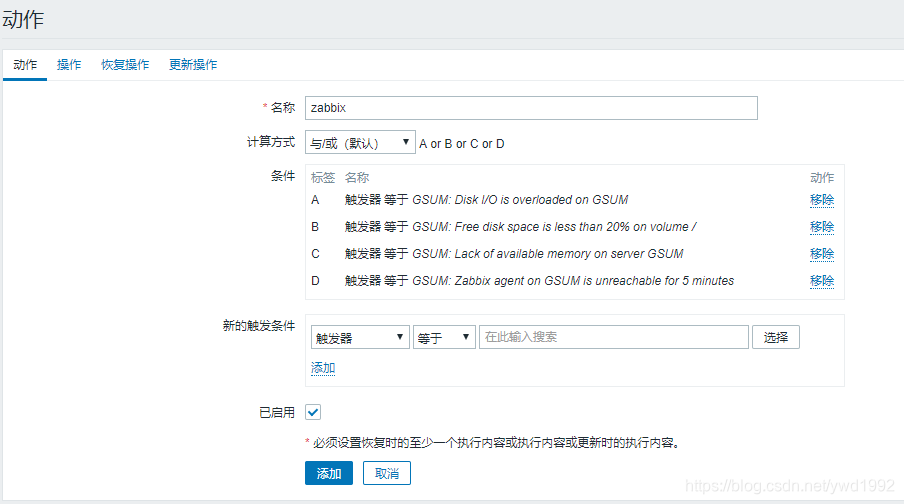Click the 选择 button
This screenshot has width=904, height=504.
(775, 337)
